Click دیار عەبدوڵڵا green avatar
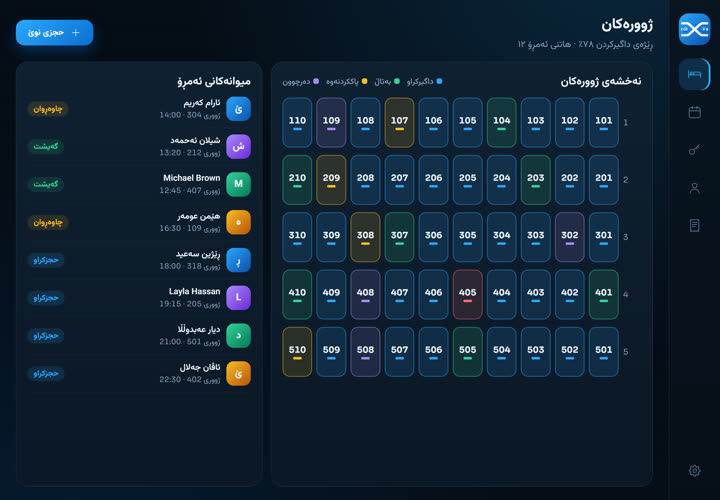Screen dimensions: 720x500 pyautogui.click(x=238, y=336)
